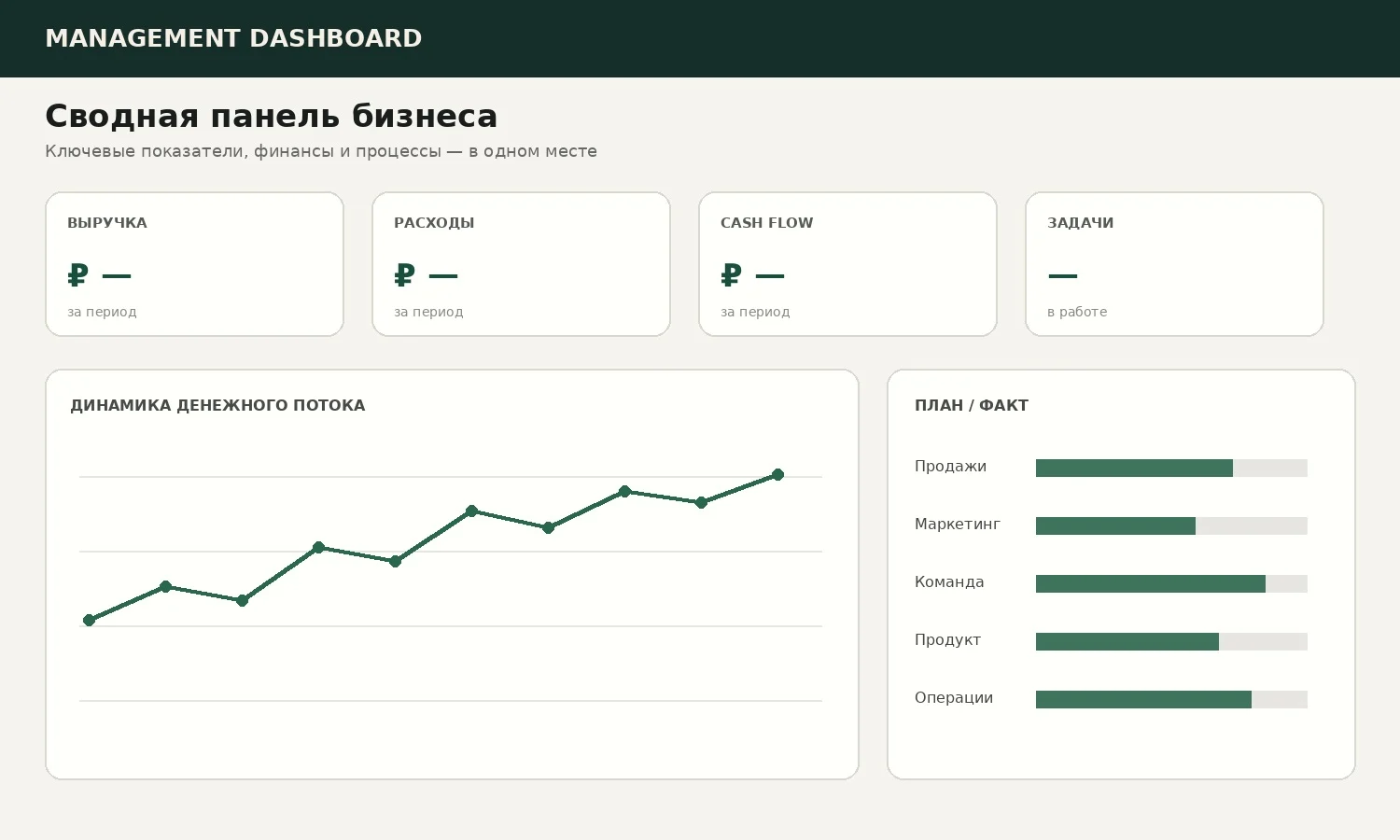Click 'за период' caption under CASH FLOW

pos(755,312)
